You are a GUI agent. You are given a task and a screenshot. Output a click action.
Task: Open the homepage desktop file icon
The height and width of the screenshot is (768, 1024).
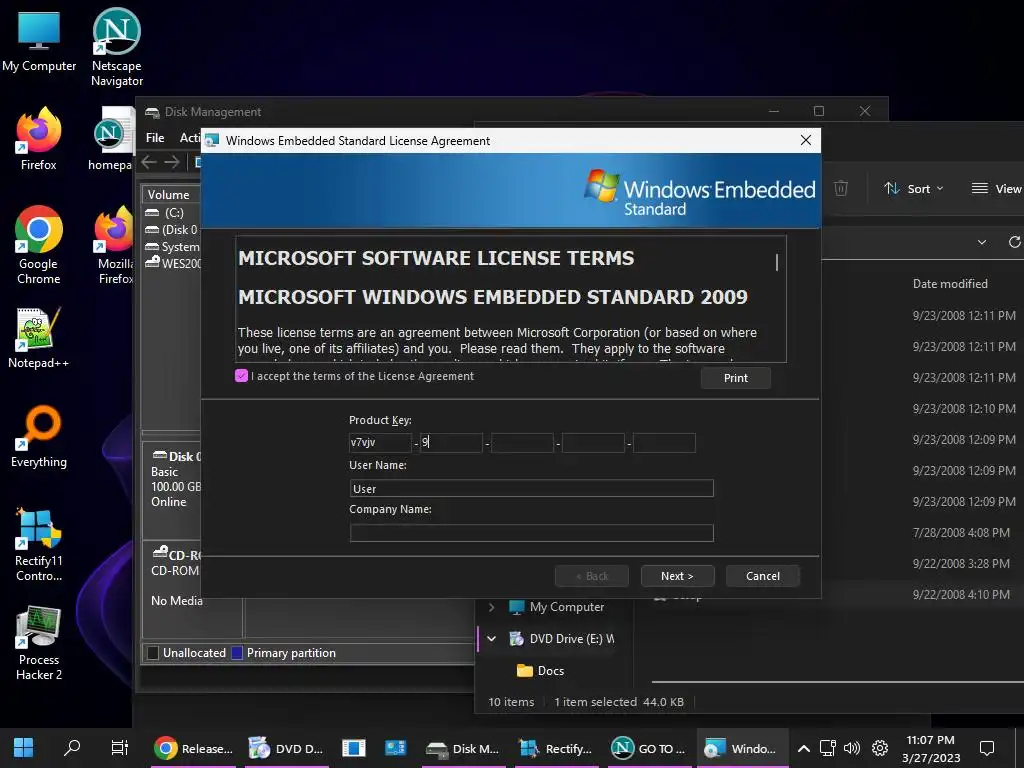(x=111, y=139)
